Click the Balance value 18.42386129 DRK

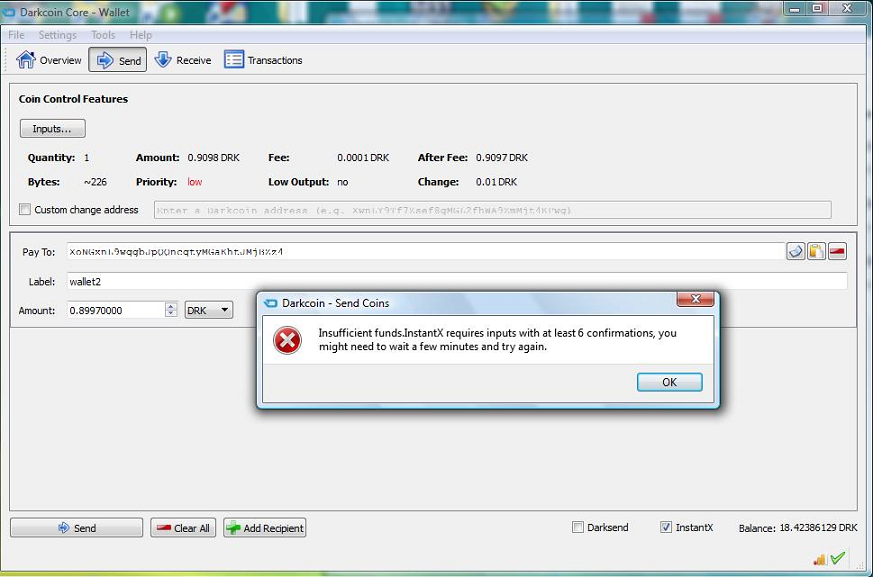coord(818,527)
